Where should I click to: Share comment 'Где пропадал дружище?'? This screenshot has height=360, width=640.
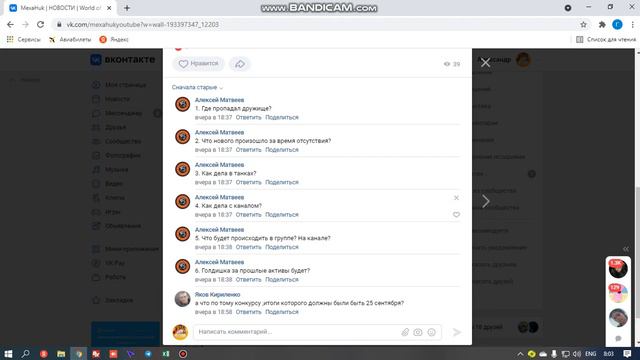(282, 117)
